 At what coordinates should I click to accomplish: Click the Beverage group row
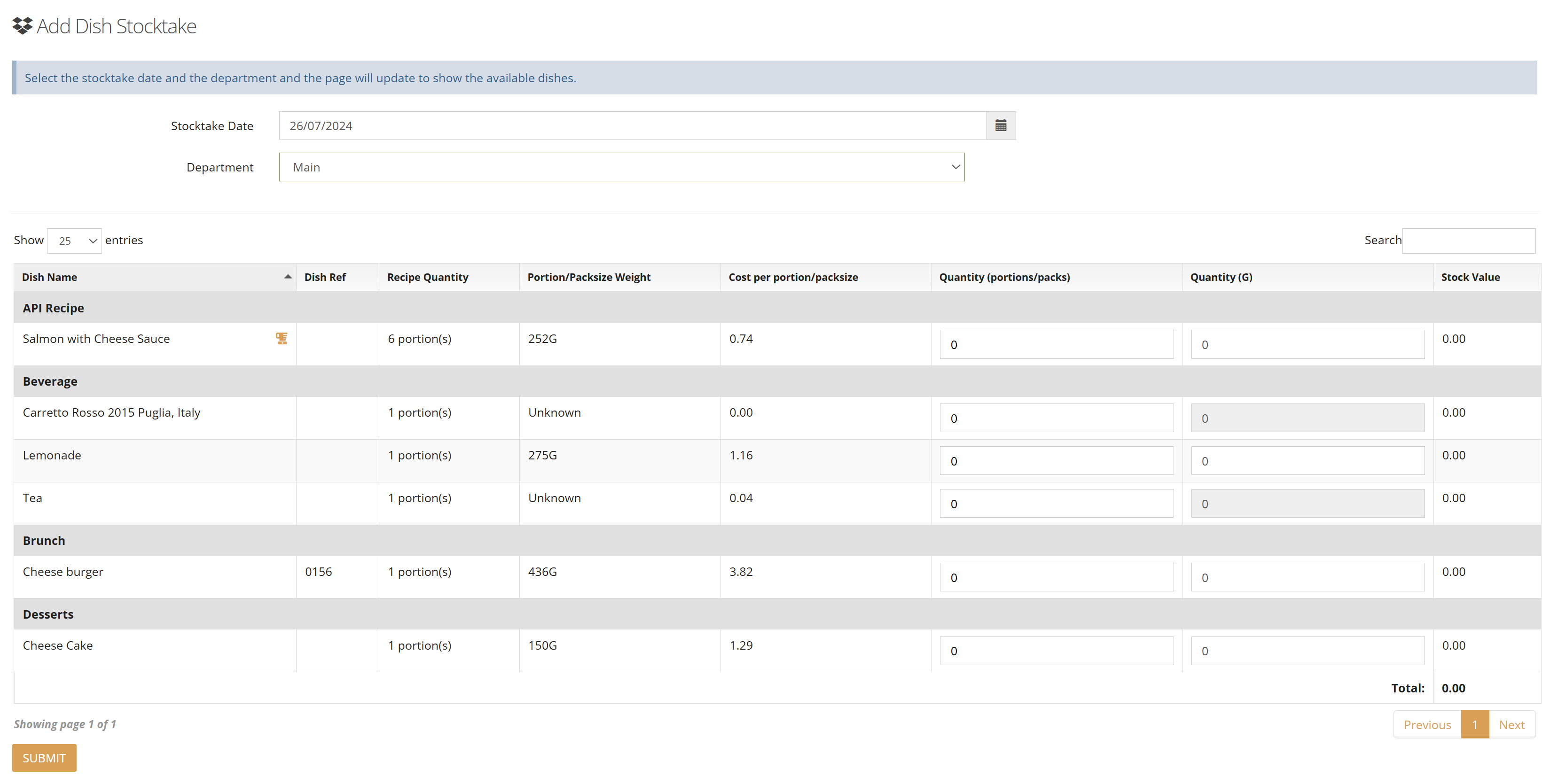click(777, 381)
